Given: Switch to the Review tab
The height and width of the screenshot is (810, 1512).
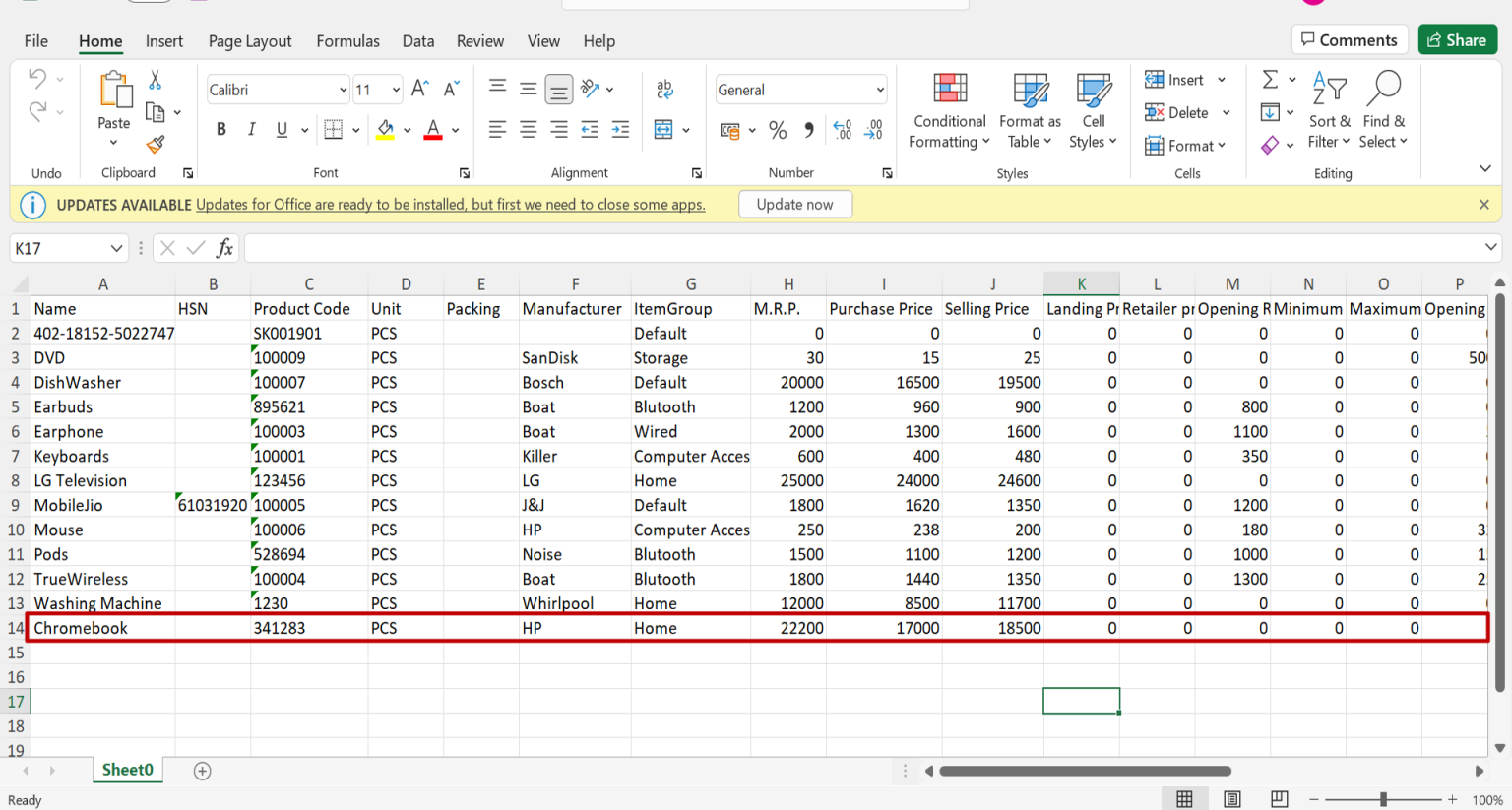Looking at the screenshot, I should 480,41.
